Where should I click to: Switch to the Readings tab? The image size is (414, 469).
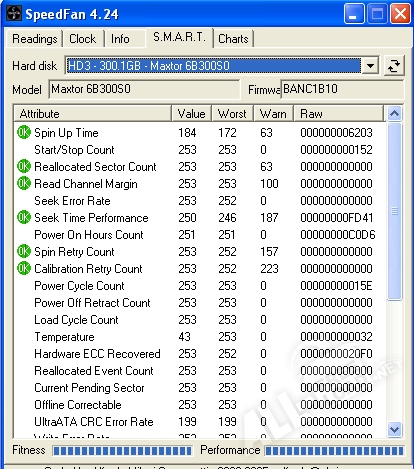(x=35, y=39)
